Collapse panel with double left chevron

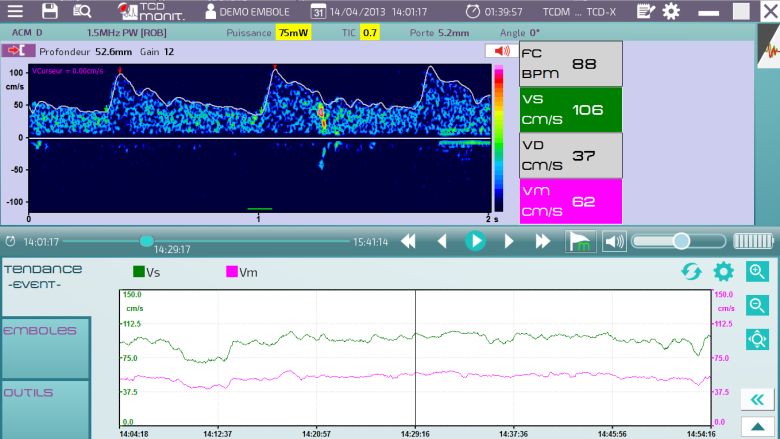pos(757,400)
